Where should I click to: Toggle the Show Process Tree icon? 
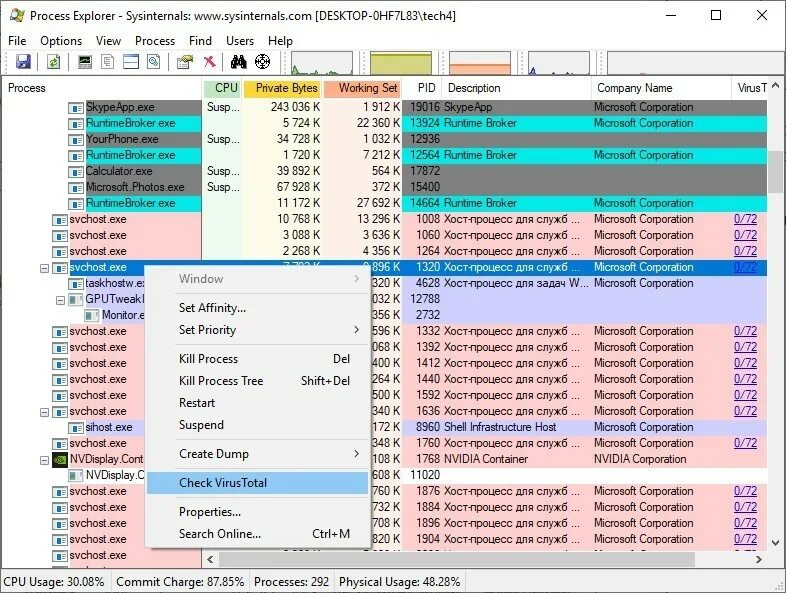pos(107,62)
